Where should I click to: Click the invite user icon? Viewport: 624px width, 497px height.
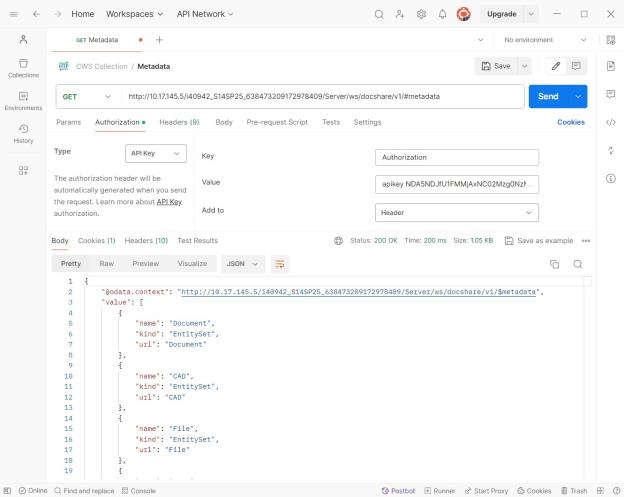click(400, 14)
